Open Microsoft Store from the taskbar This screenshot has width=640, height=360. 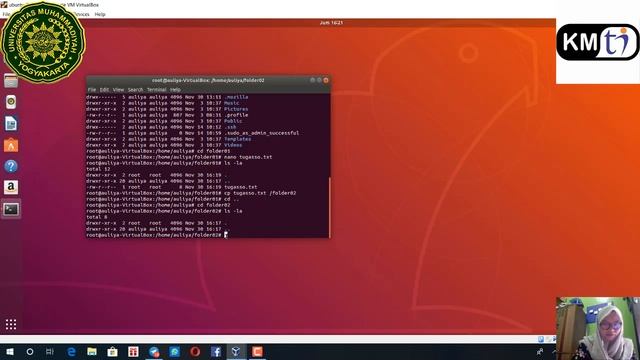[112, 352]
